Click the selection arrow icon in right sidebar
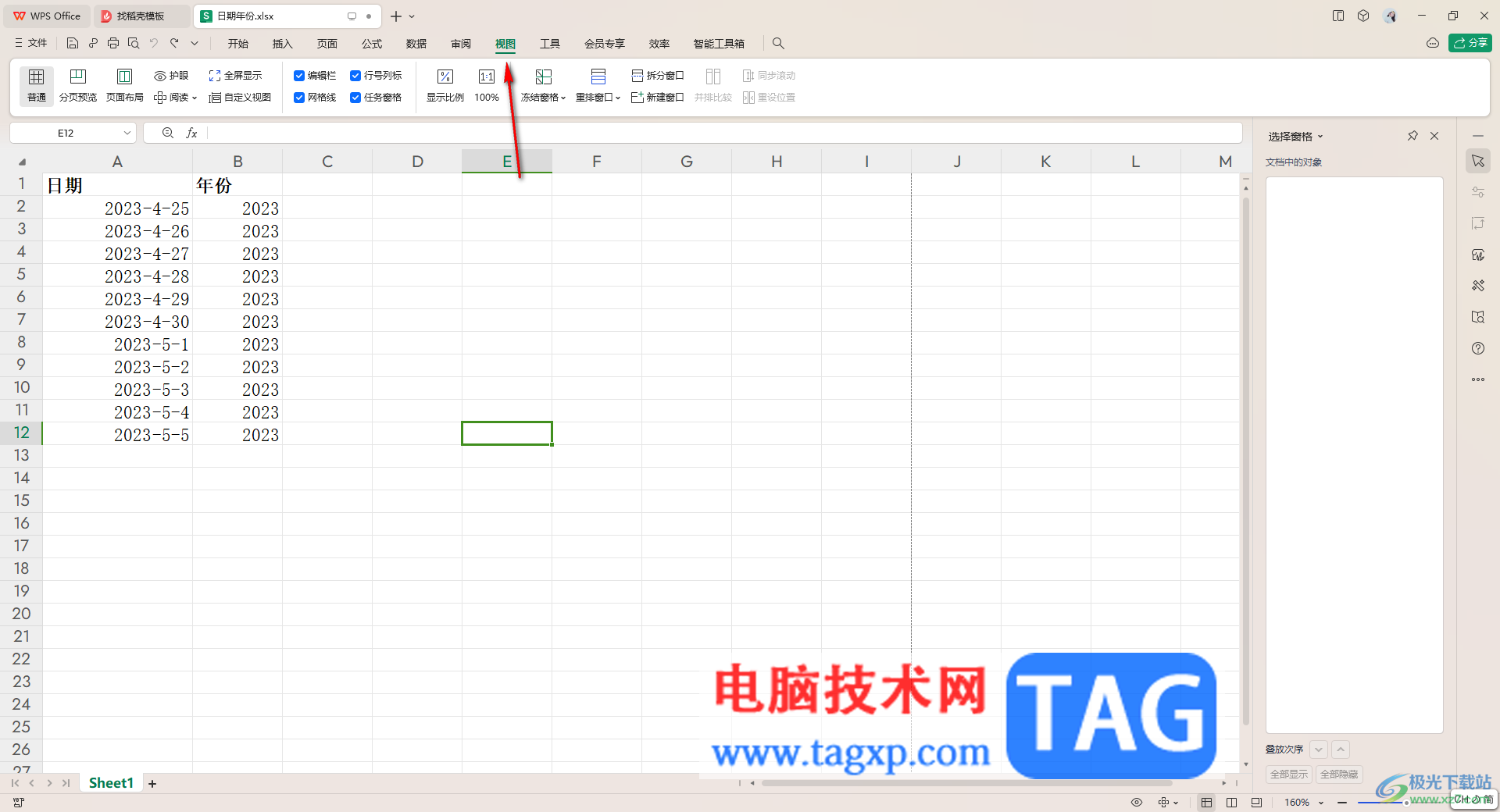 coord(1478,161)
